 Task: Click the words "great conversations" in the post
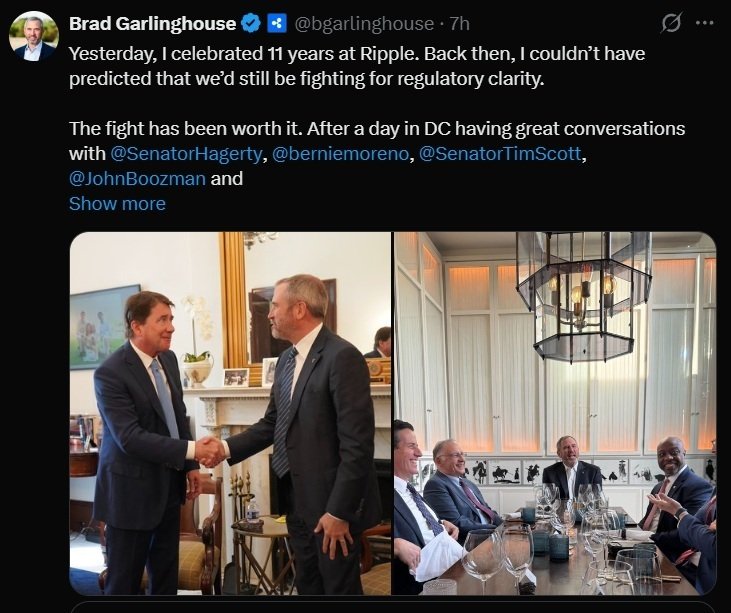point(598,129)
